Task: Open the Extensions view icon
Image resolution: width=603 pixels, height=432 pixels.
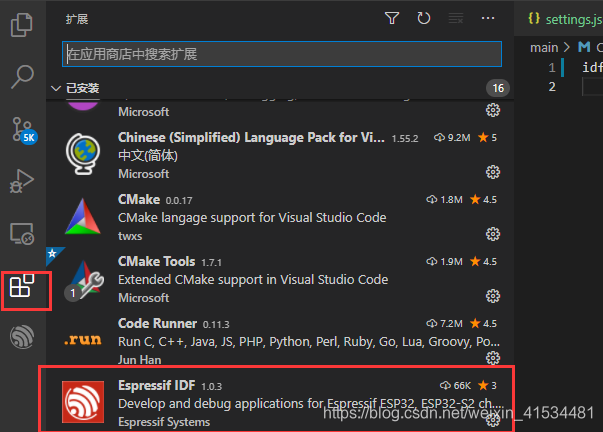Action: click(22, 286)
